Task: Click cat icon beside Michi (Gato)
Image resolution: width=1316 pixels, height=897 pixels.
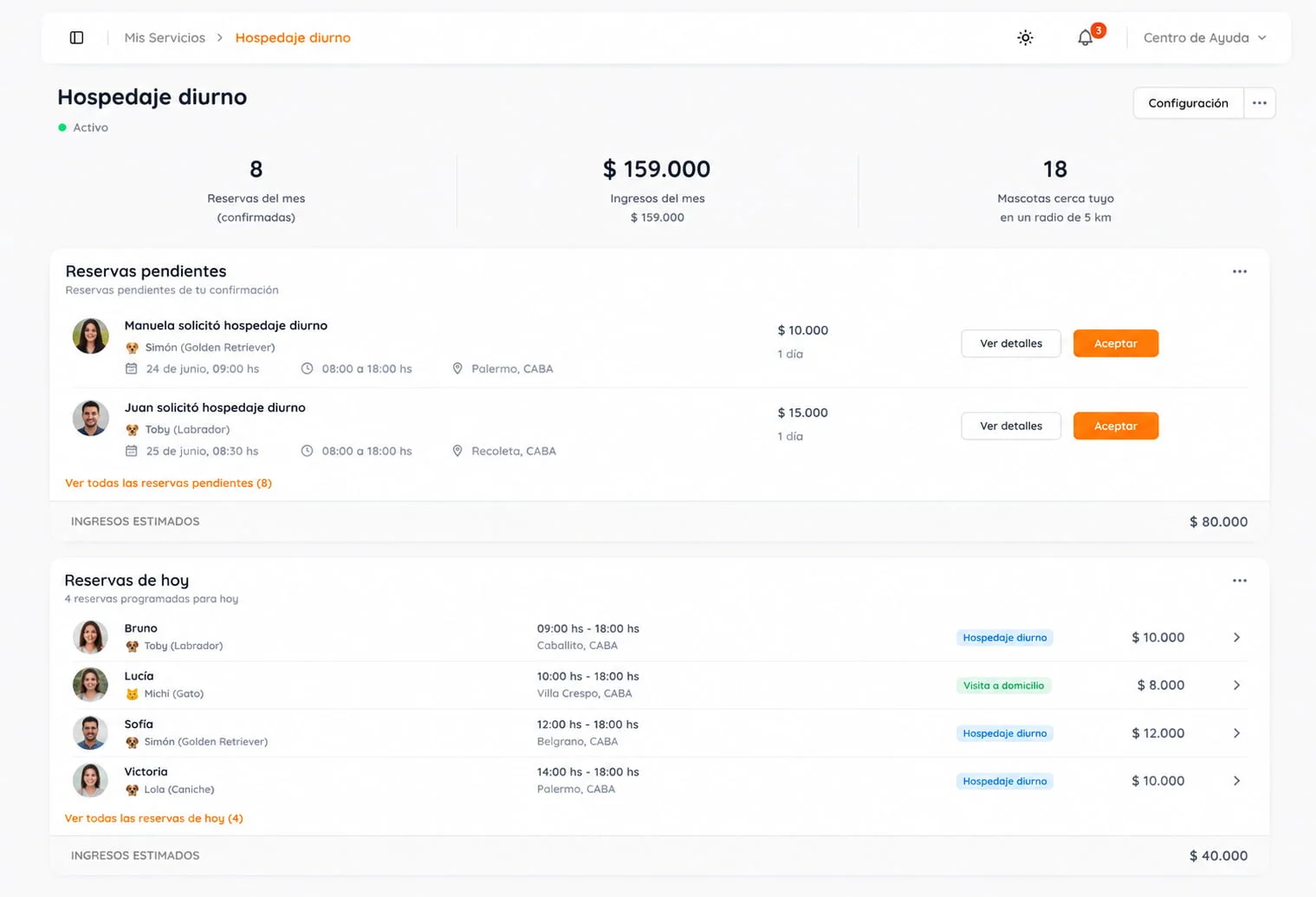Action: tap(133, 694)
